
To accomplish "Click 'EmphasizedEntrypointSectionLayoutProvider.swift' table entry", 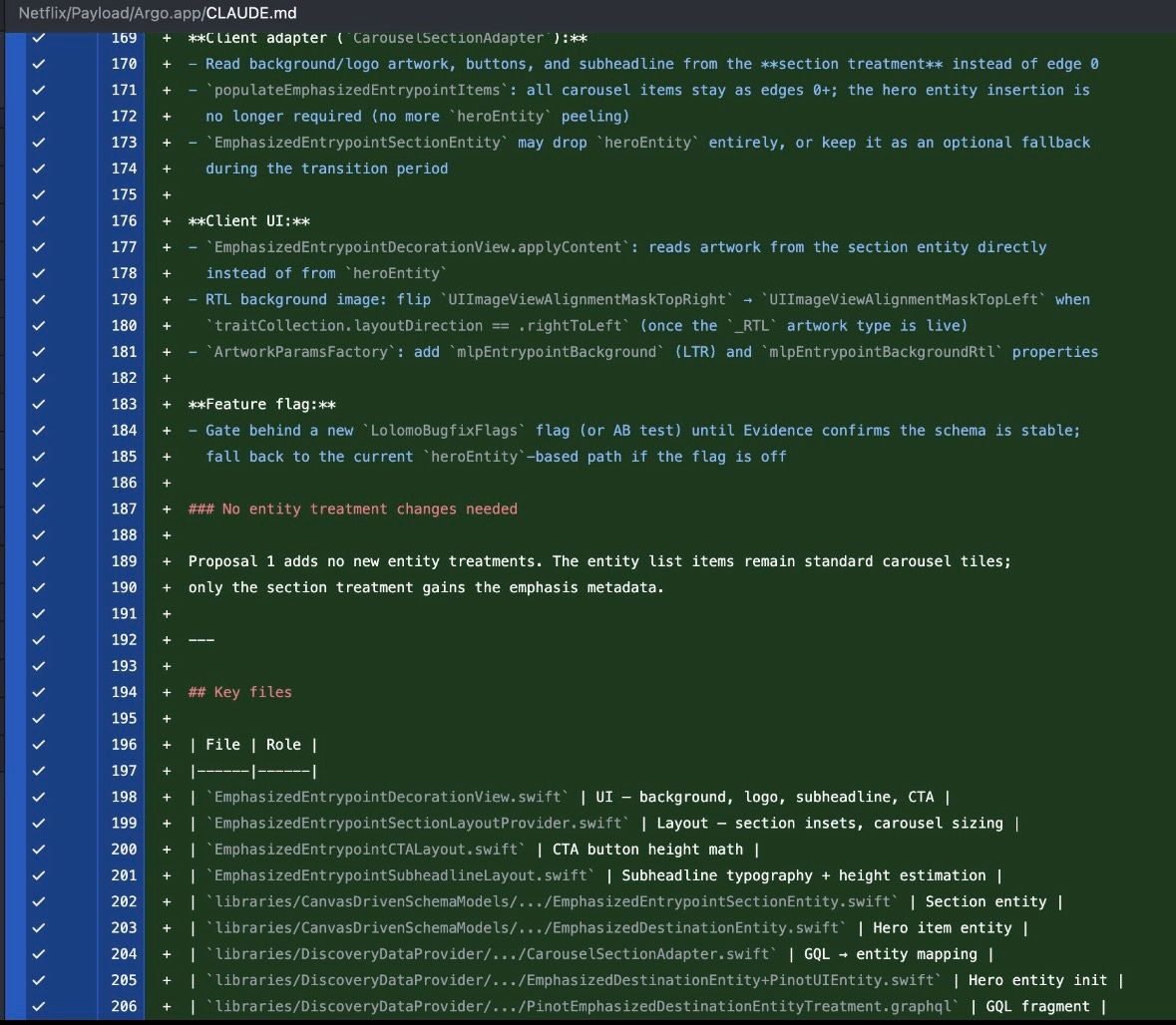I will tap(418, 824).
